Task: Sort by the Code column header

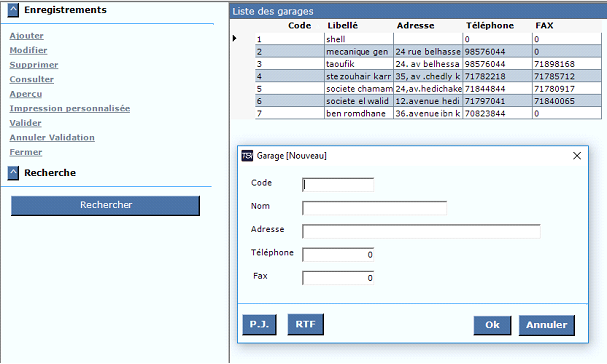Action: [299, 26]
